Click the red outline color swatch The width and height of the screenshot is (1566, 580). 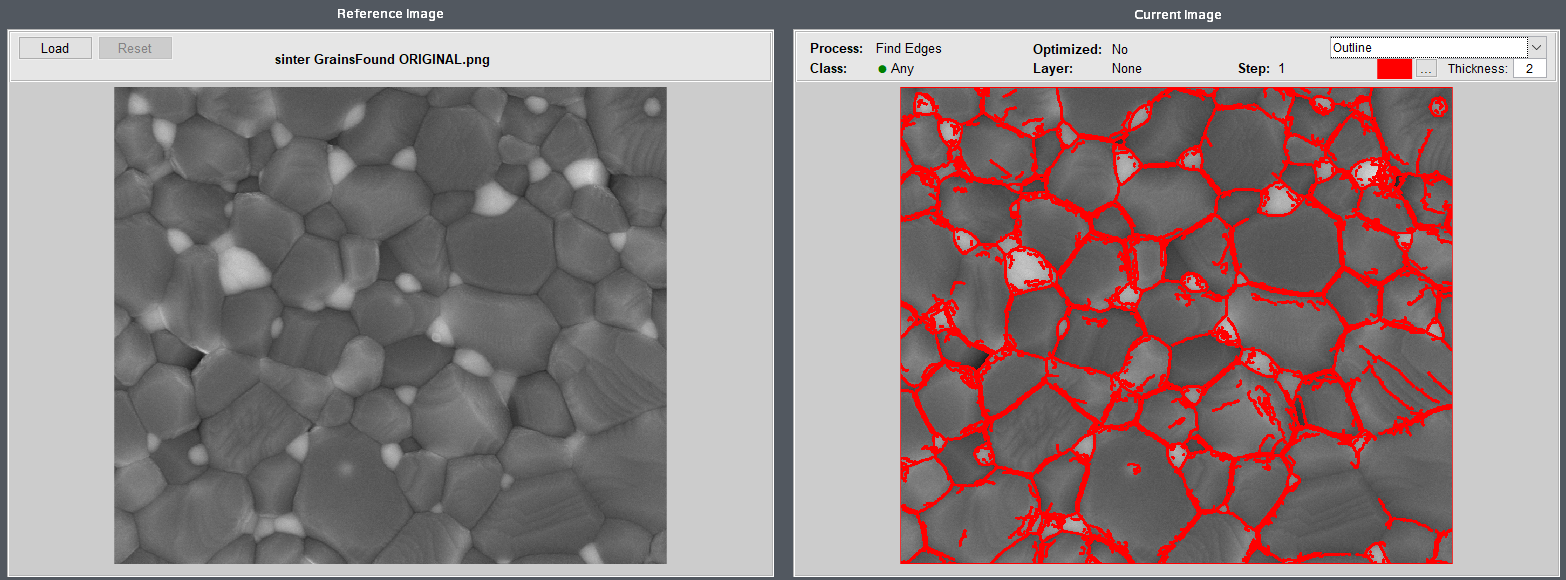pyautogui.click(x=1394, y=69)
